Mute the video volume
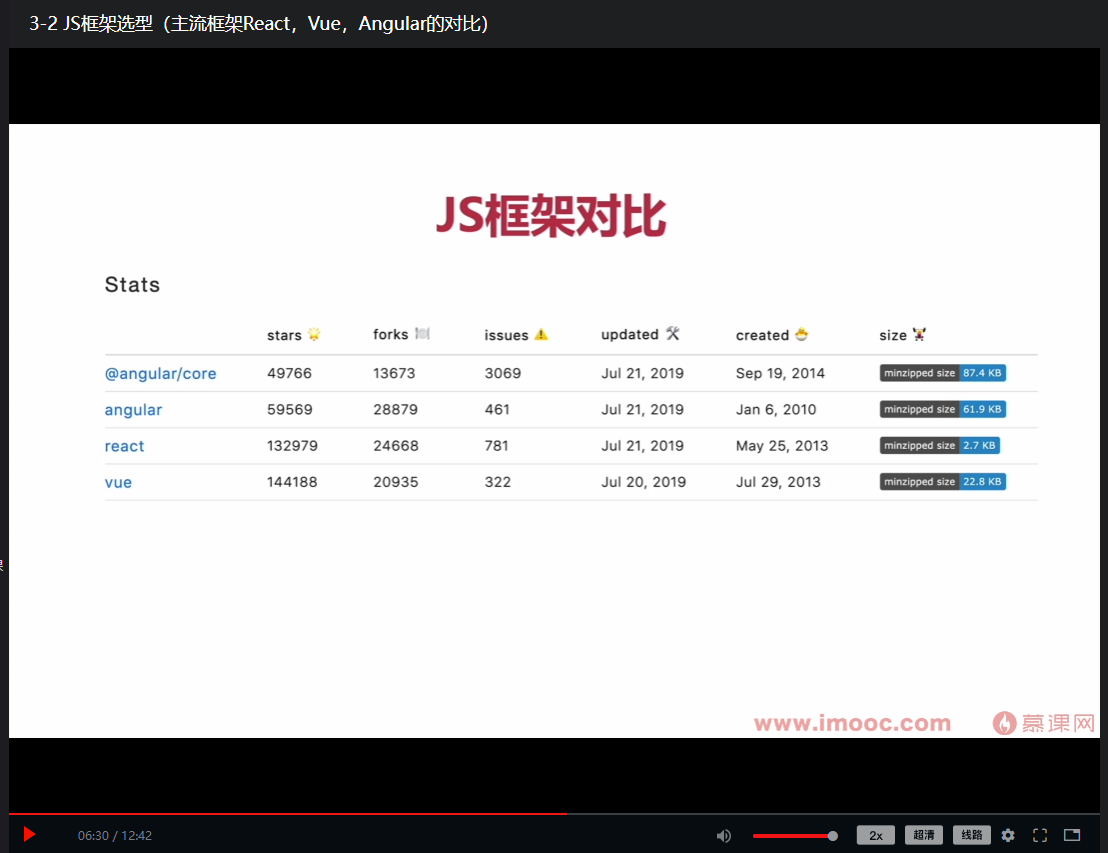 click(724, 836)
